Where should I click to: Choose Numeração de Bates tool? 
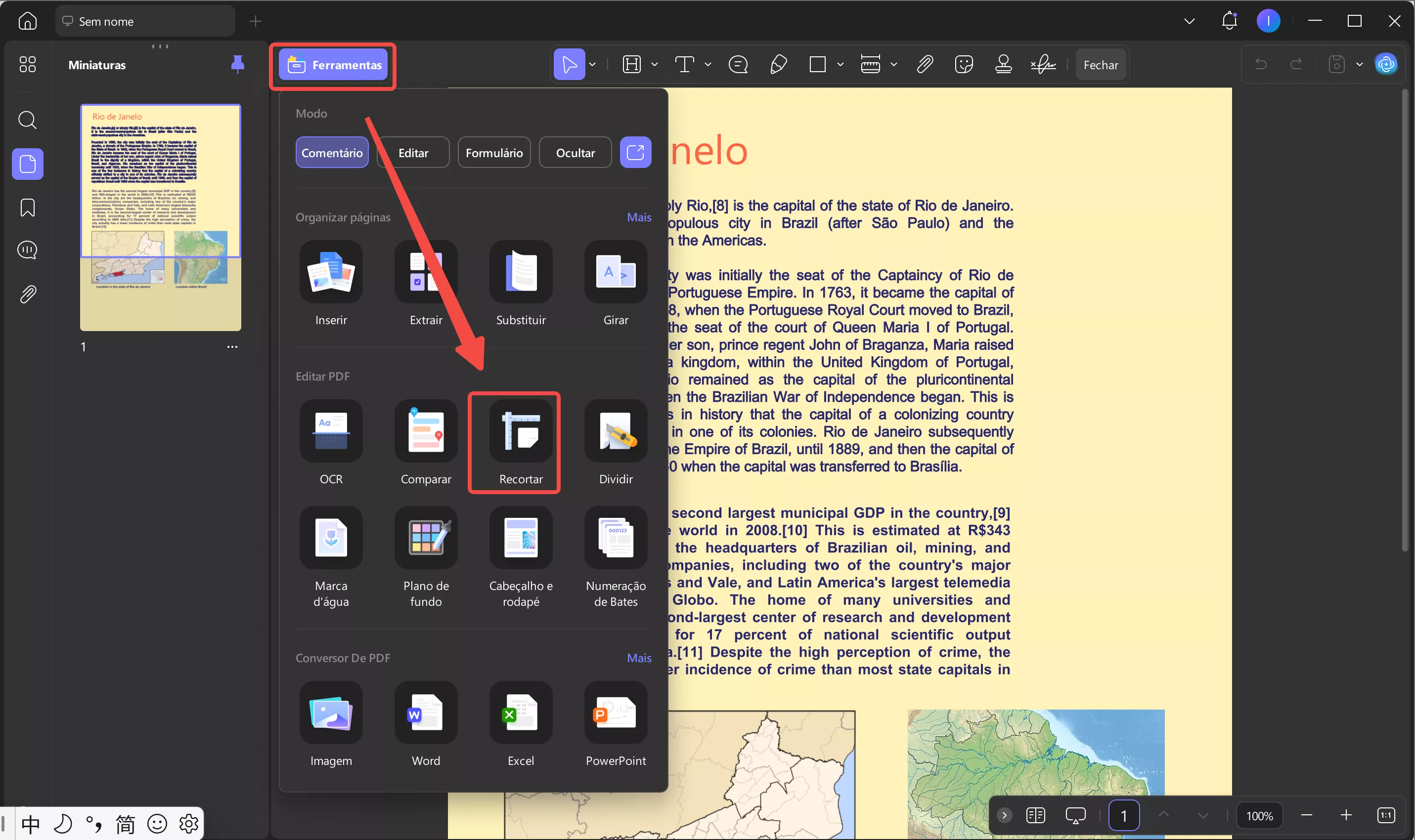point(616,538)
